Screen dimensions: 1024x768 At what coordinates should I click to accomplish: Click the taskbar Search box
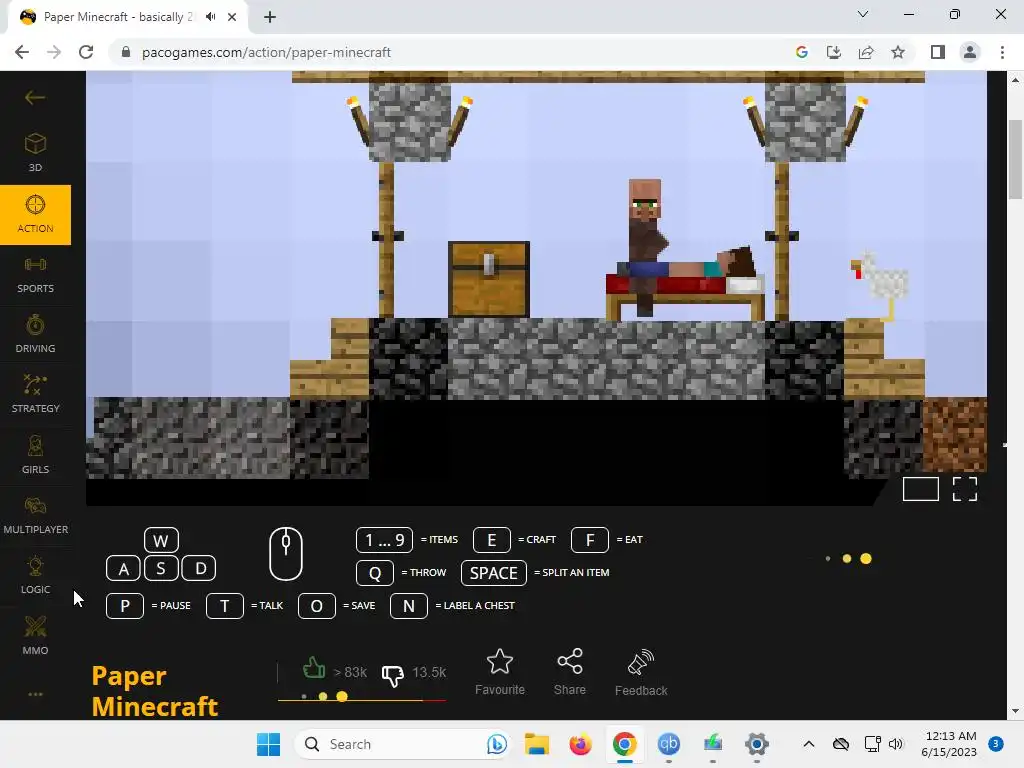tap(402, 744)
